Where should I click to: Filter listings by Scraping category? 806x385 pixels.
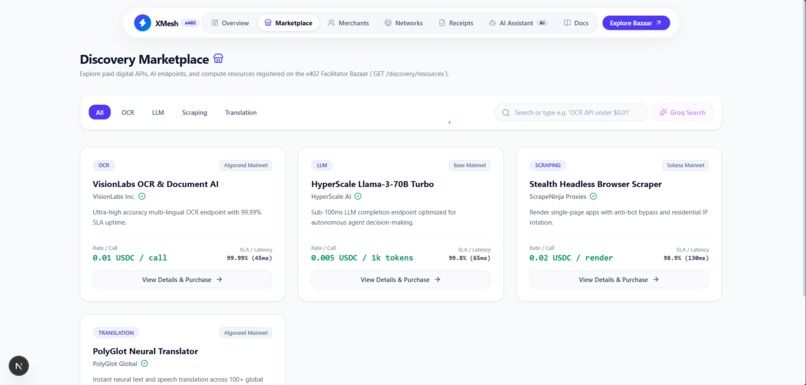click(x=194, y=112)
